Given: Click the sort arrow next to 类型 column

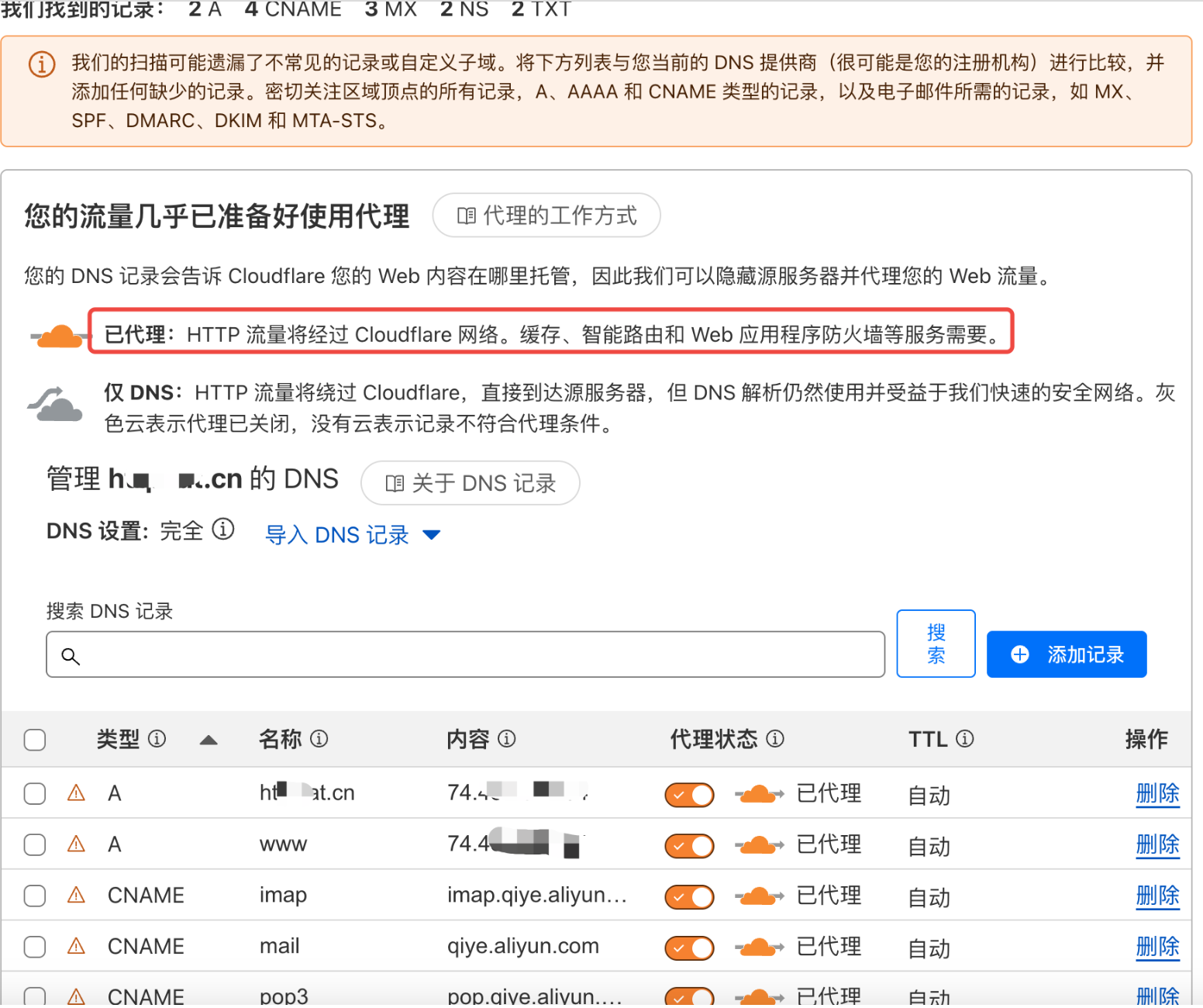Looking at the screenshot, I should point(209,740).
